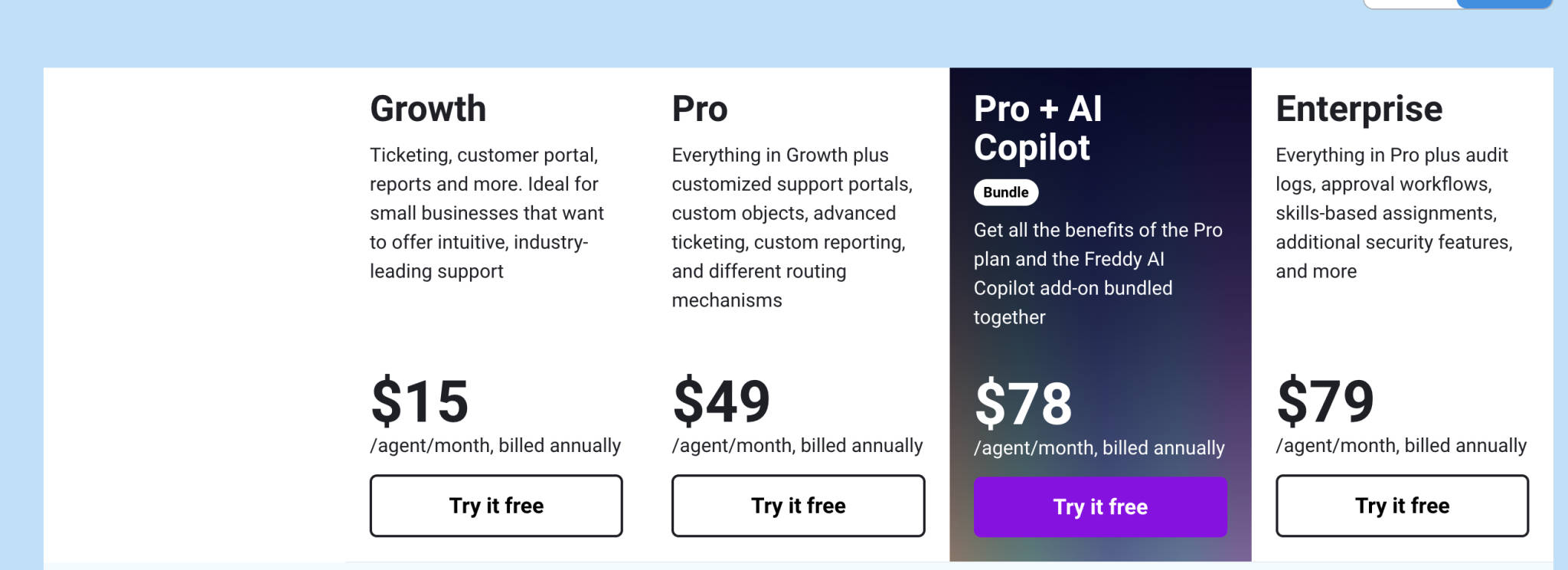Select the Growth plan heading
1568x570 pixels.
pos(427,109)
